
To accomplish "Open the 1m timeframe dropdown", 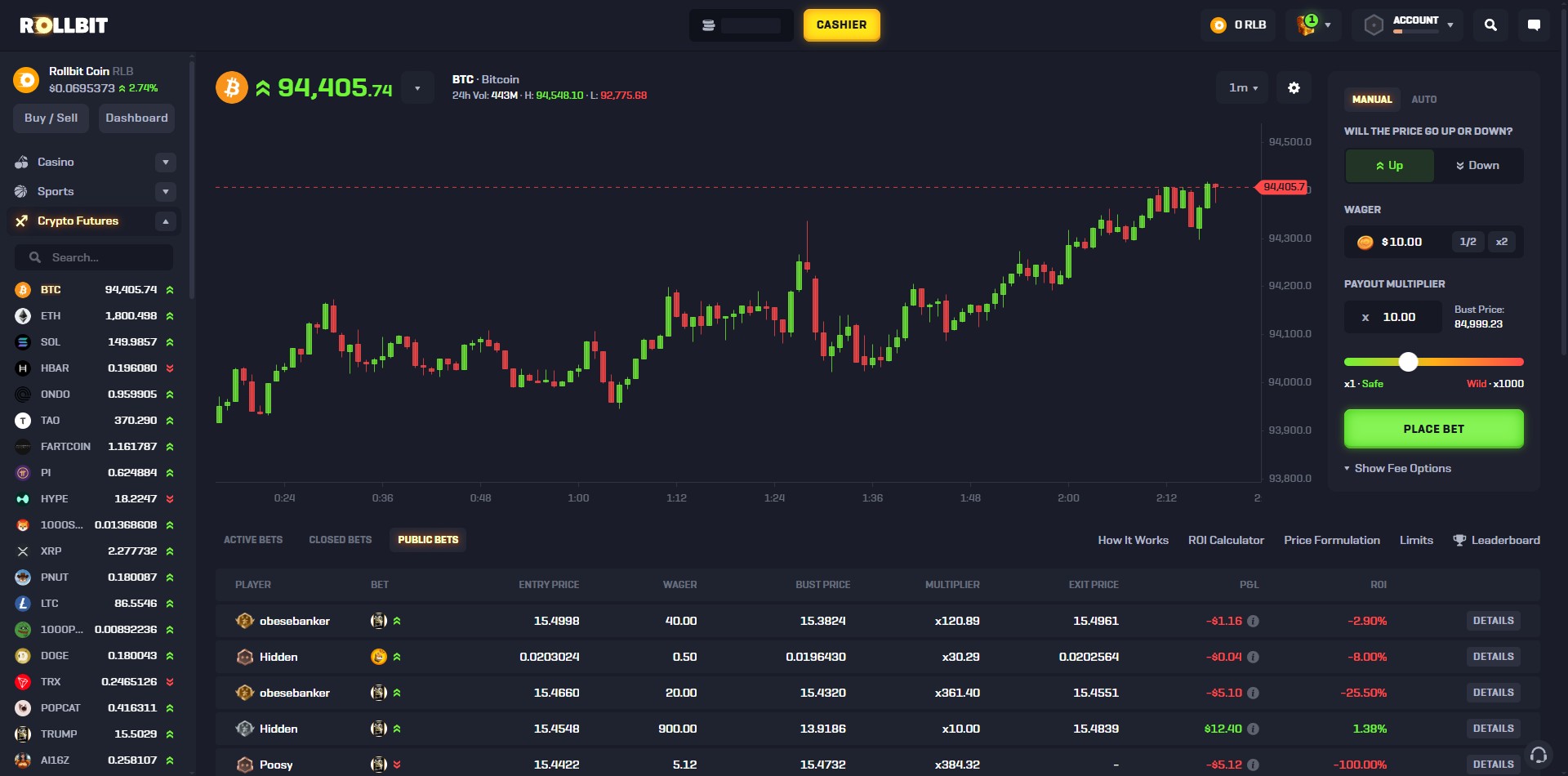I will coord(1243,87).
